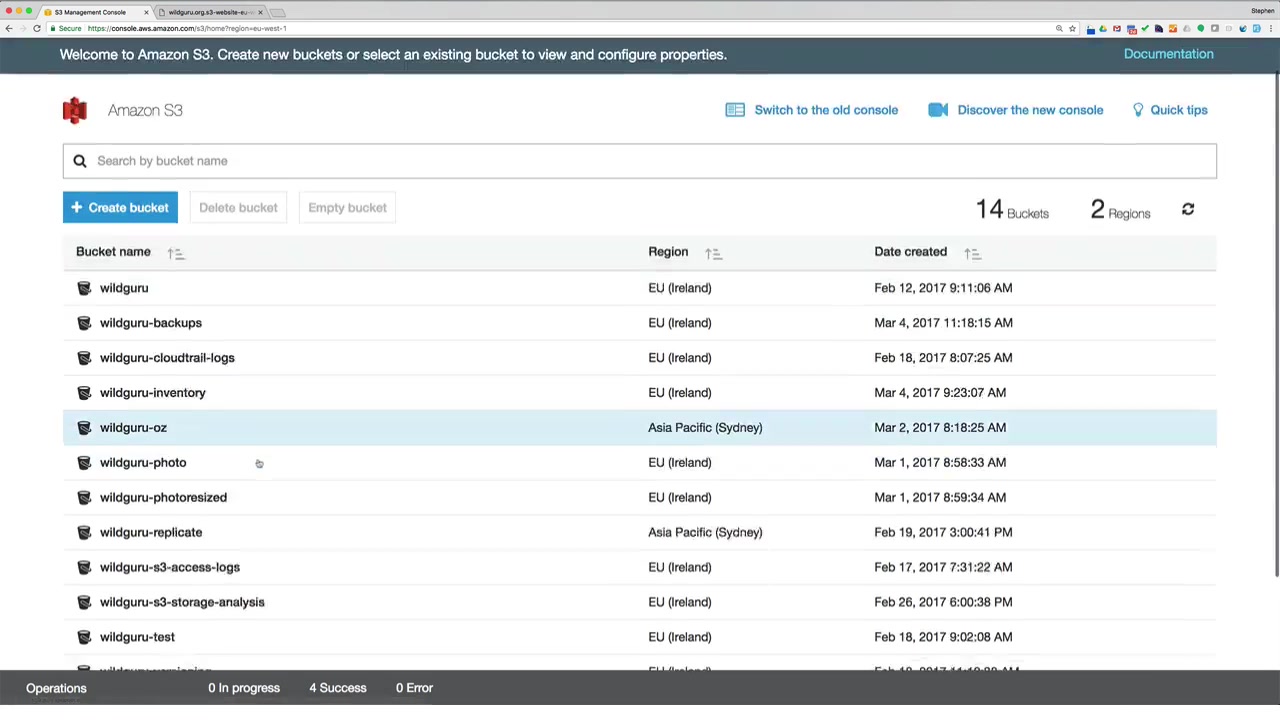Click the Delete bucket button
This screenshot has width=1280, height=720.
pyautogui.click(x=238, y=208)
